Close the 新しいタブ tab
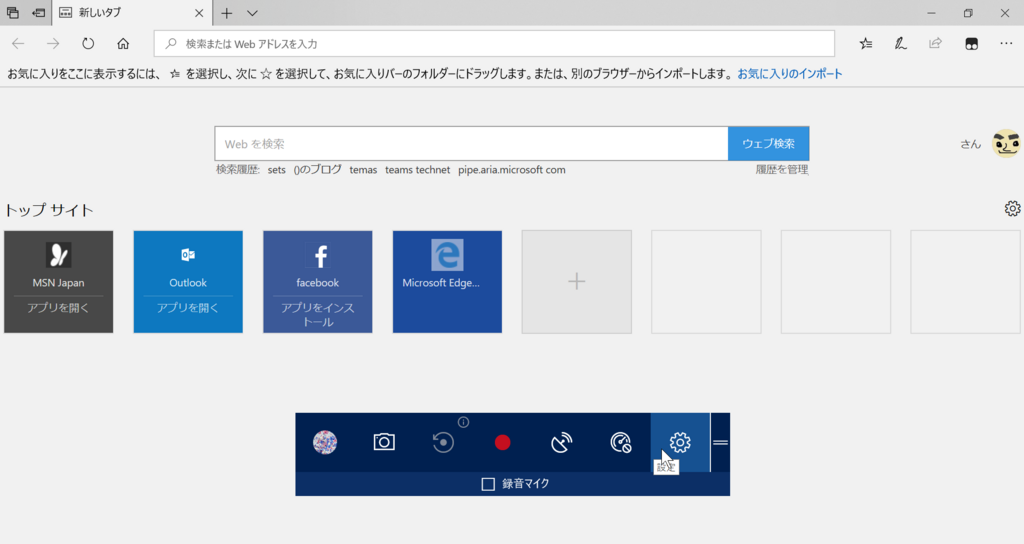Viewport: 1024px width, 544px height. [199, 12]
